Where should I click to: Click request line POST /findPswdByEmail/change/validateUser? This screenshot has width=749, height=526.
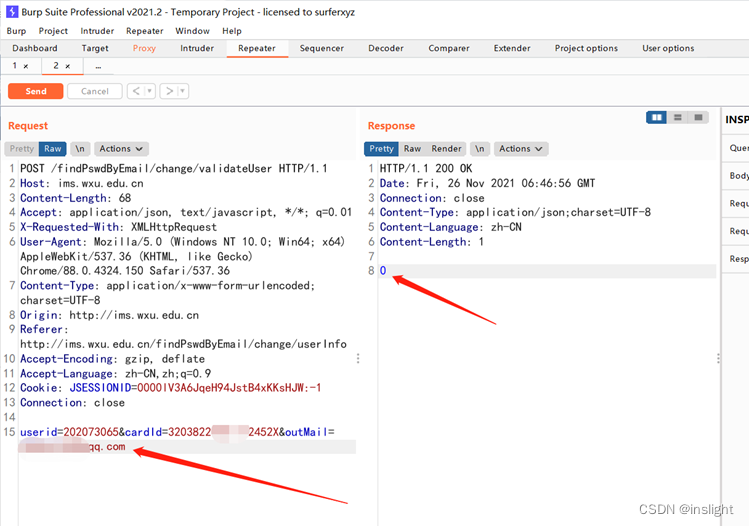pos(174,169)
